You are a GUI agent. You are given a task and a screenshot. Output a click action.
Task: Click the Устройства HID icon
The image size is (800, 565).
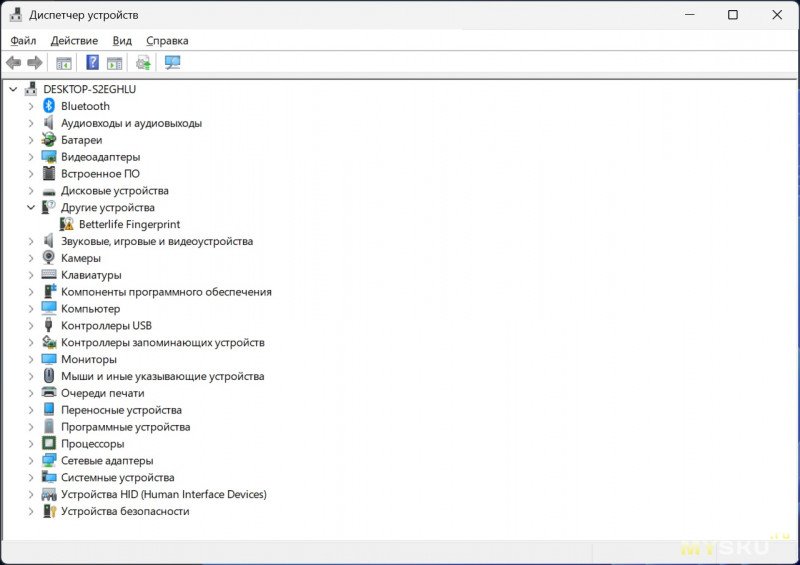pyautogui.click(x=48, y=494)
